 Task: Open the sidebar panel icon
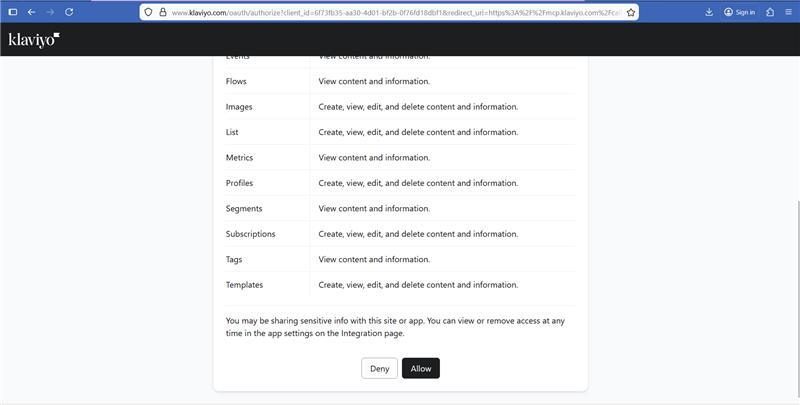[13, 12]
